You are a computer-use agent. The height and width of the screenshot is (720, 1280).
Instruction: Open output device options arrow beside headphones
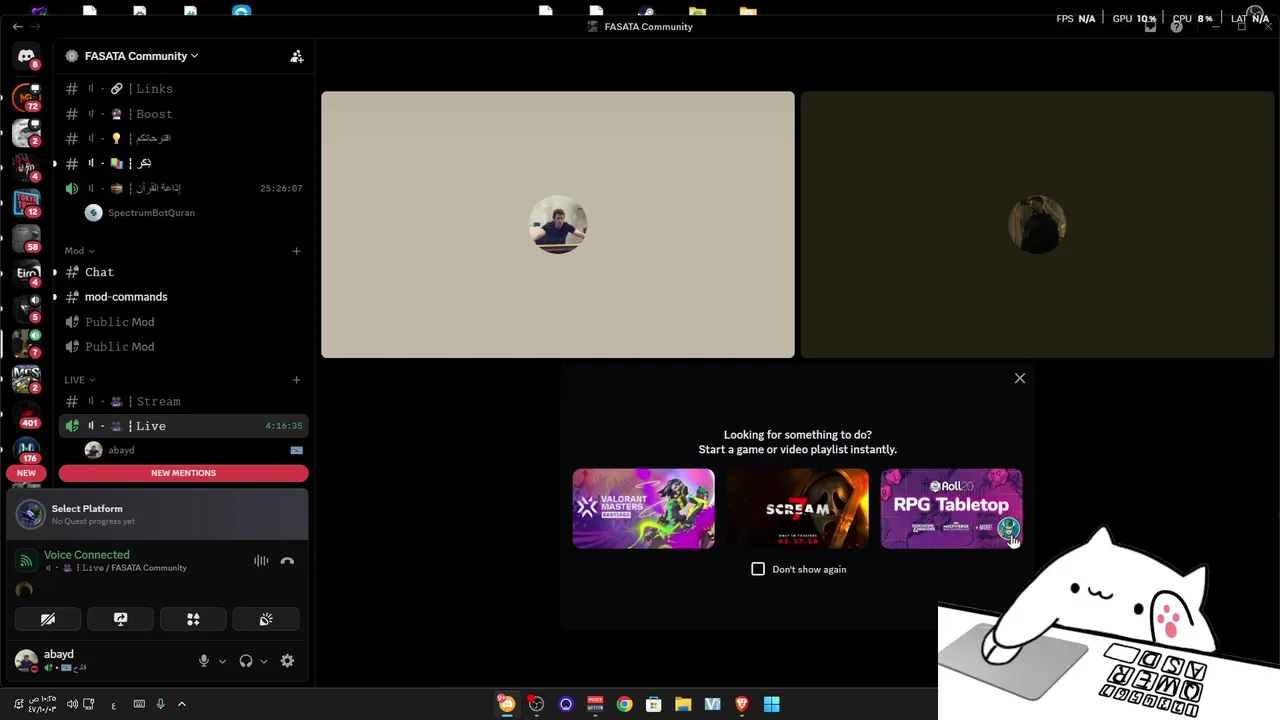tap(264, 661)
